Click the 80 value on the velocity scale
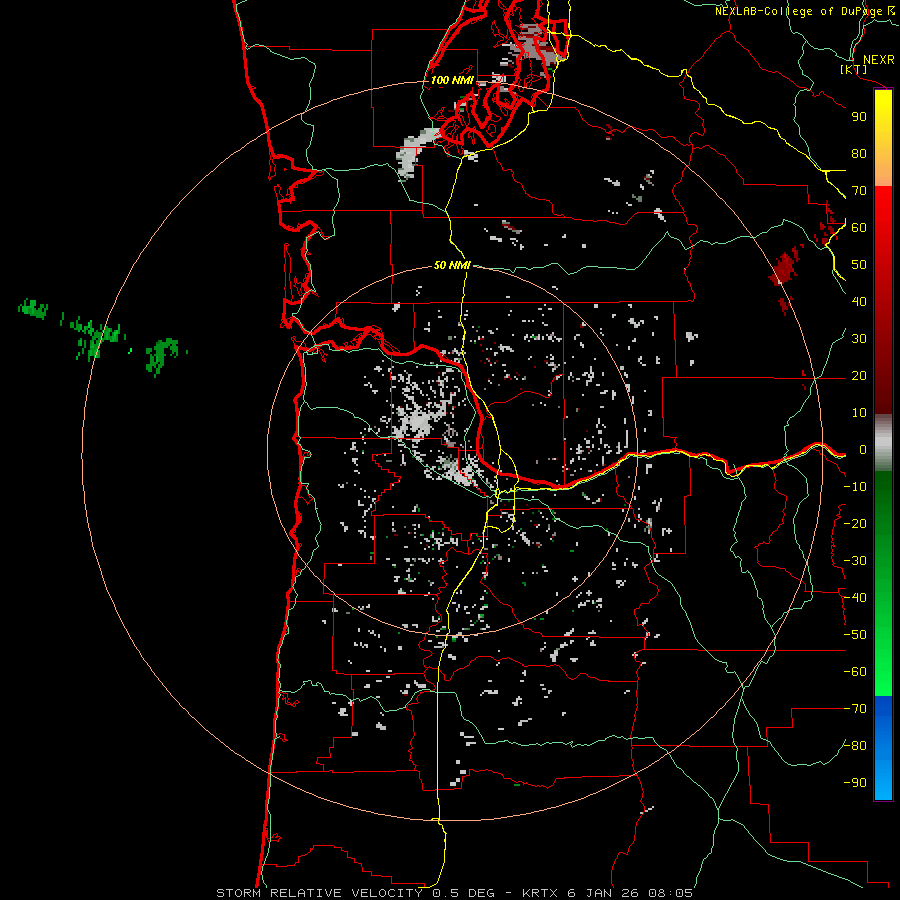This screenshot has height=900, width=900. [x=859, y=154]
